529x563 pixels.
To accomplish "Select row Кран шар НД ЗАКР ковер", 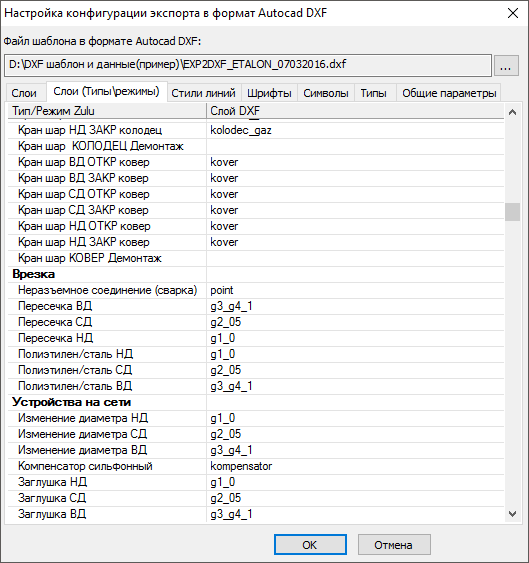I will coord(256,242).
